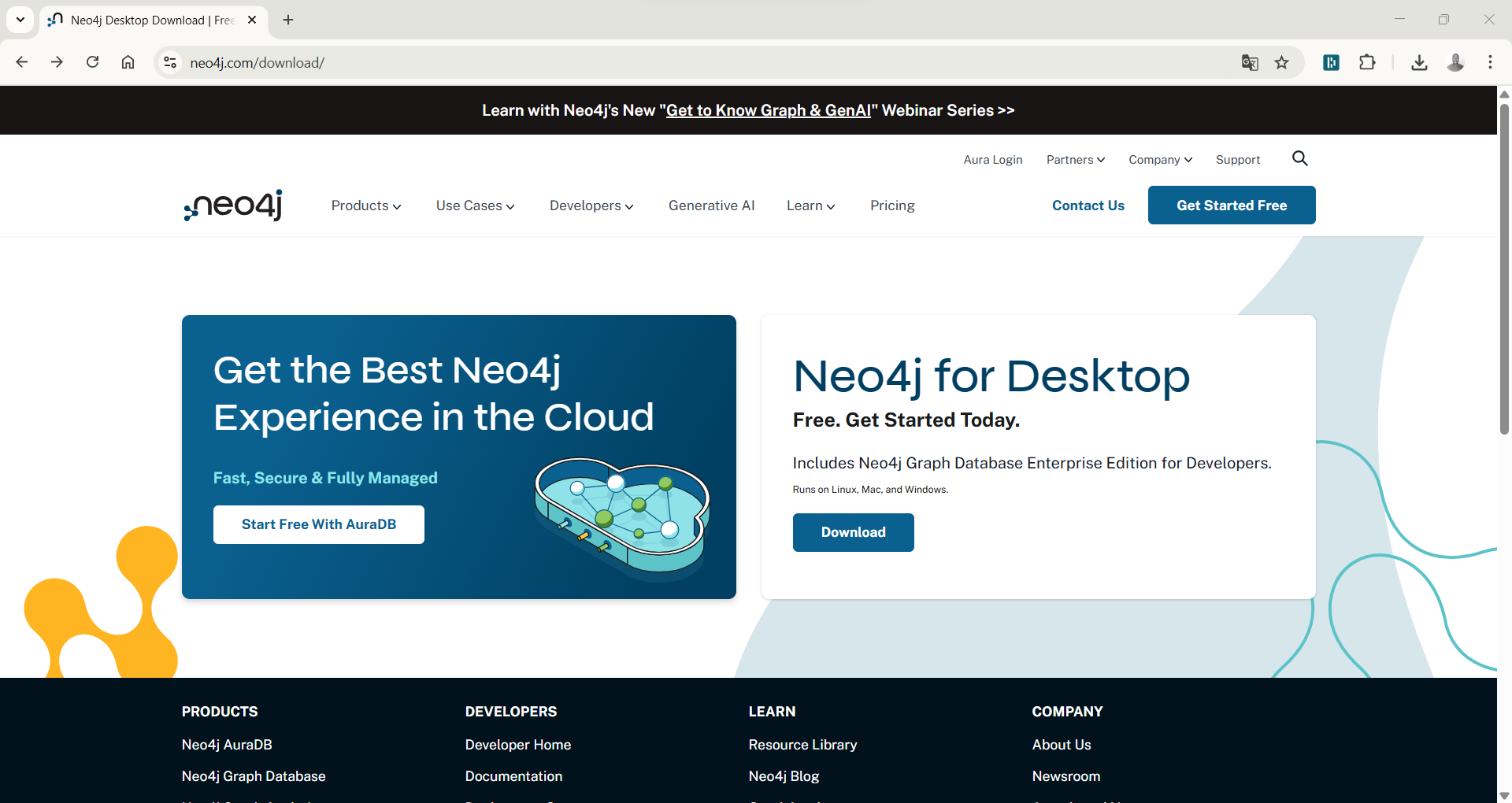This screenshot has width=1512, height=803.
Task: Open Neo4j AuraDB footer link
Action: tap(227, 745)
